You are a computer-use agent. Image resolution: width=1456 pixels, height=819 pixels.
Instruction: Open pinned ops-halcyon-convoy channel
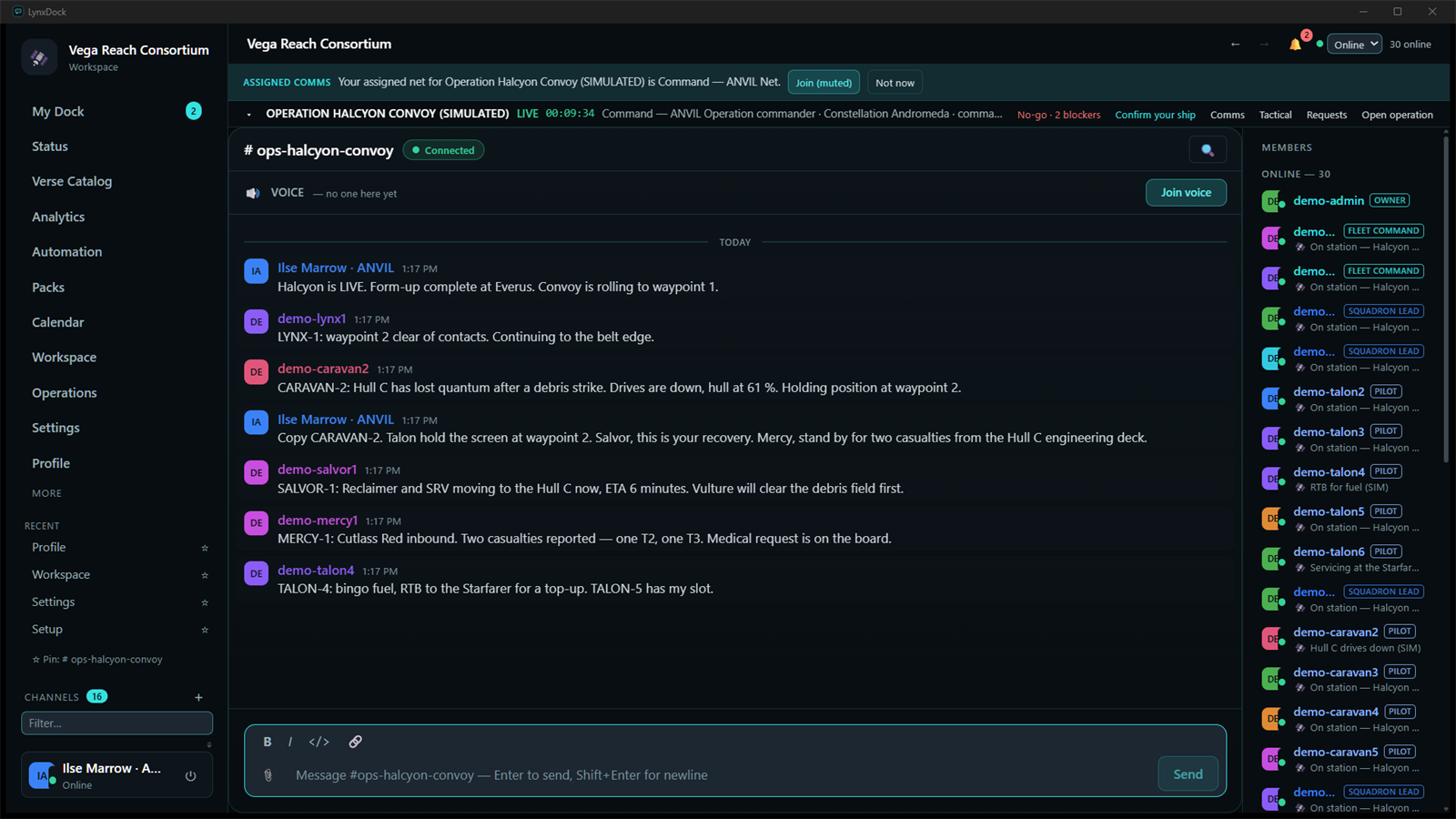click(97, 660)
